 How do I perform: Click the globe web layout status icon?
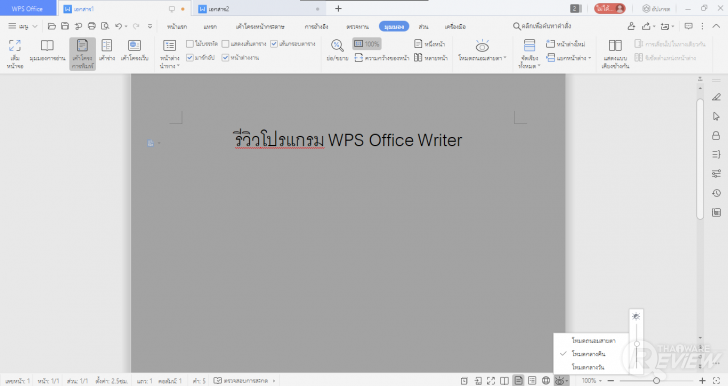click(546, 380)
